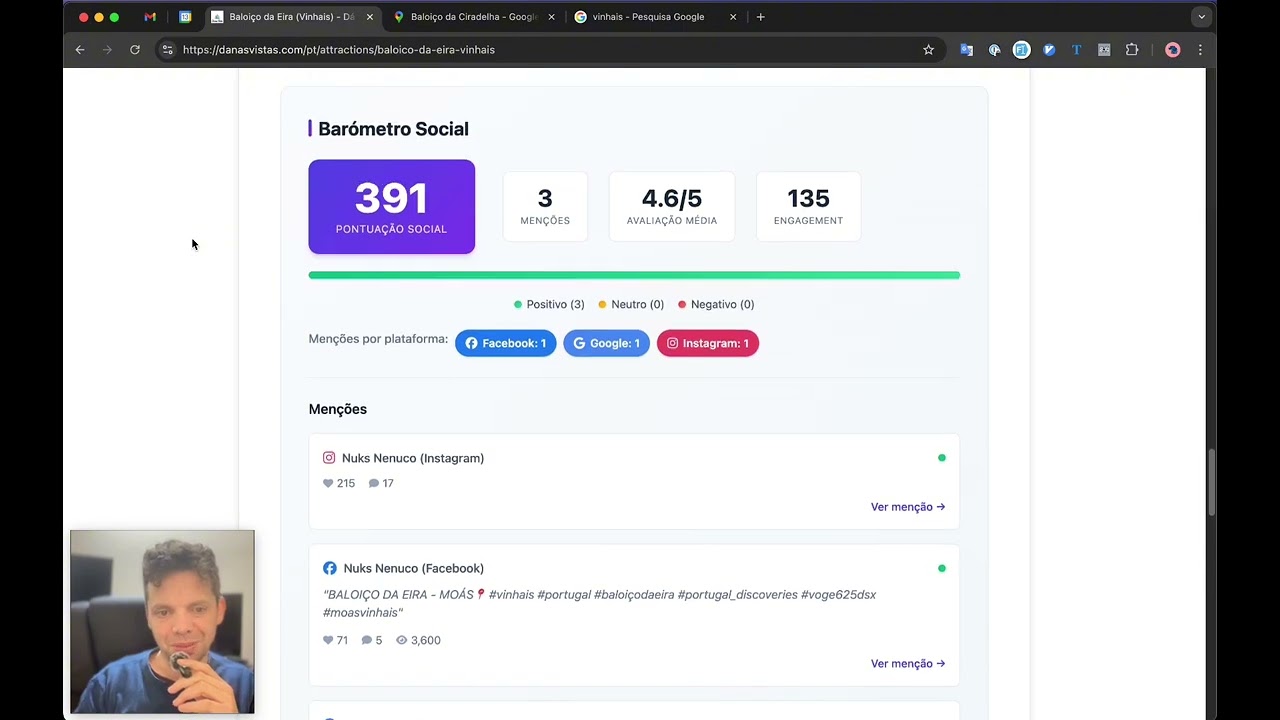Click Nuks Nenuco (Facebook) mention title

pyautogui.click(x=414, y=568)
